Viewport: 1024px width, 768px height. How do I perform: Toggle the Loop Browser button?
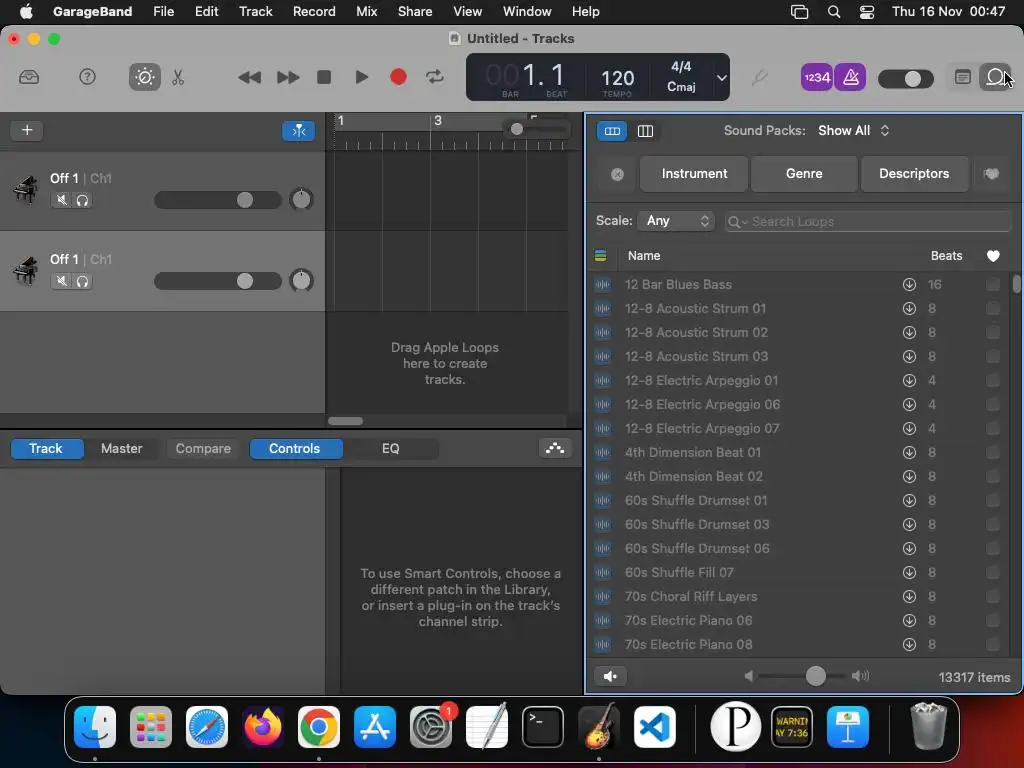pos(995,77)
